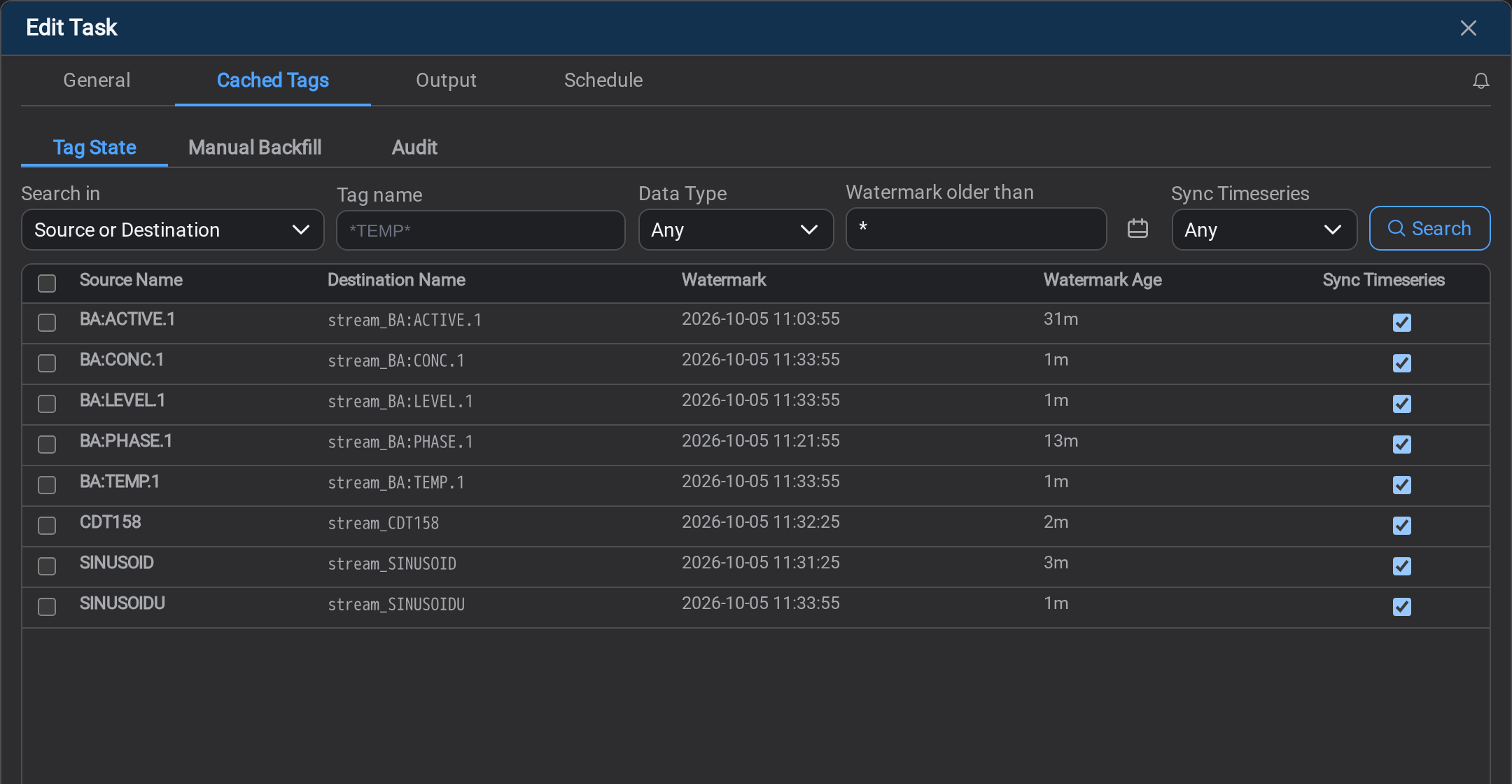The image size is (1512, 784).
Task: Select the BA:TEMP.1 row checkbox
Action: pyautogui.click(x=47, y=485)
